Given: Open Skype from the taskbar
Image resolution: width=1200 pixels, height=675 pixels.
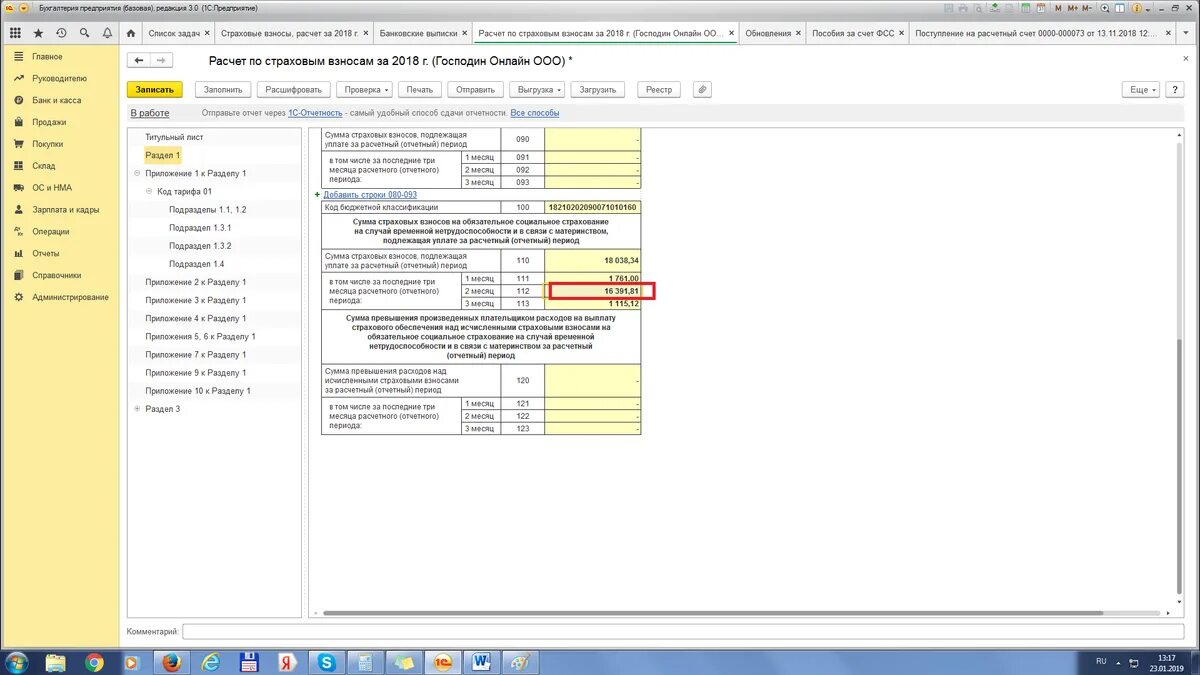Looking at the screenshot, I should 325,662.
